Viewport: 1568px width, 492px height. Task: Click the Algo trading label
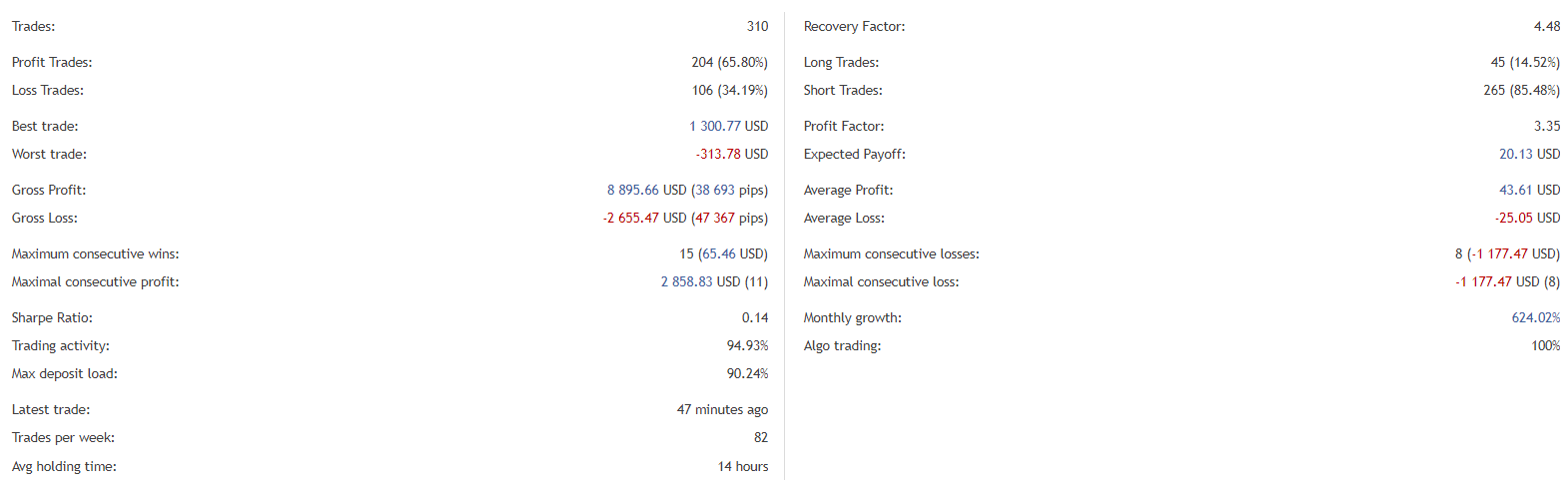point(842,346)
